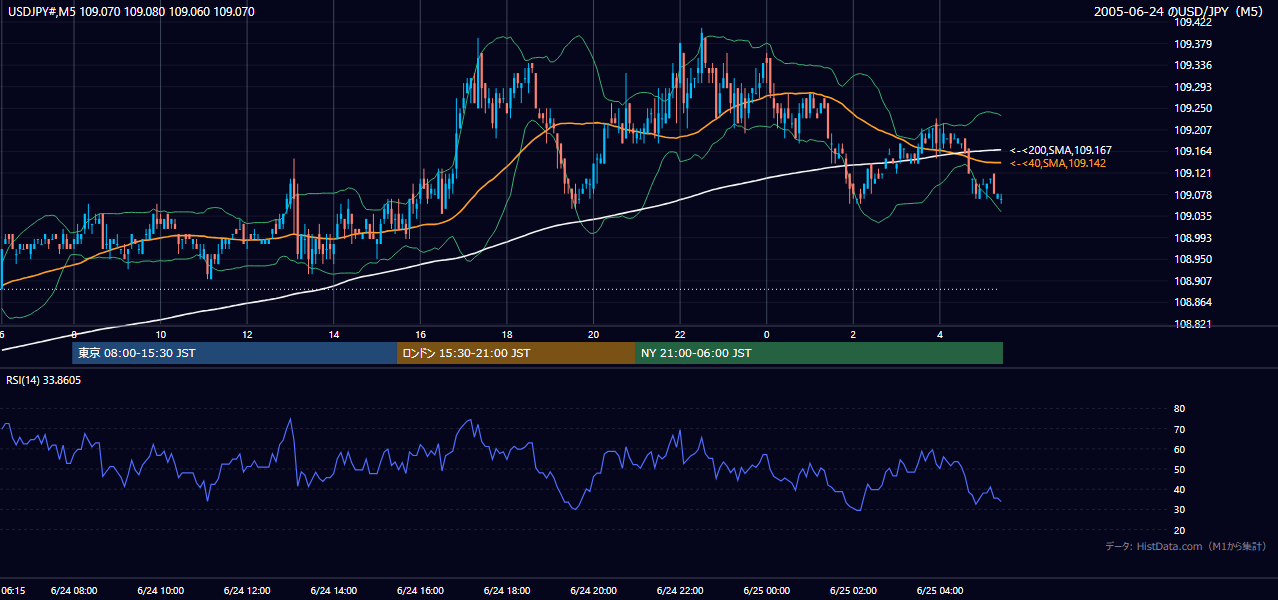Image resolution: width=1278 pixels, height=600 pixels.
Task: Click the 6/25 02:00 date axis label
Action: [853, 591]
